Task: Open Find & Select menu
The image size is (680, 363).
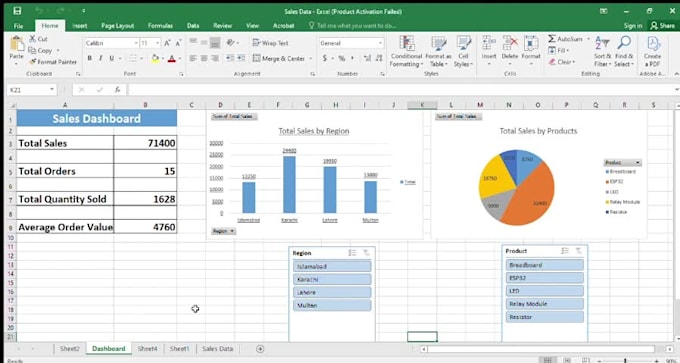Action: point(624,52)
